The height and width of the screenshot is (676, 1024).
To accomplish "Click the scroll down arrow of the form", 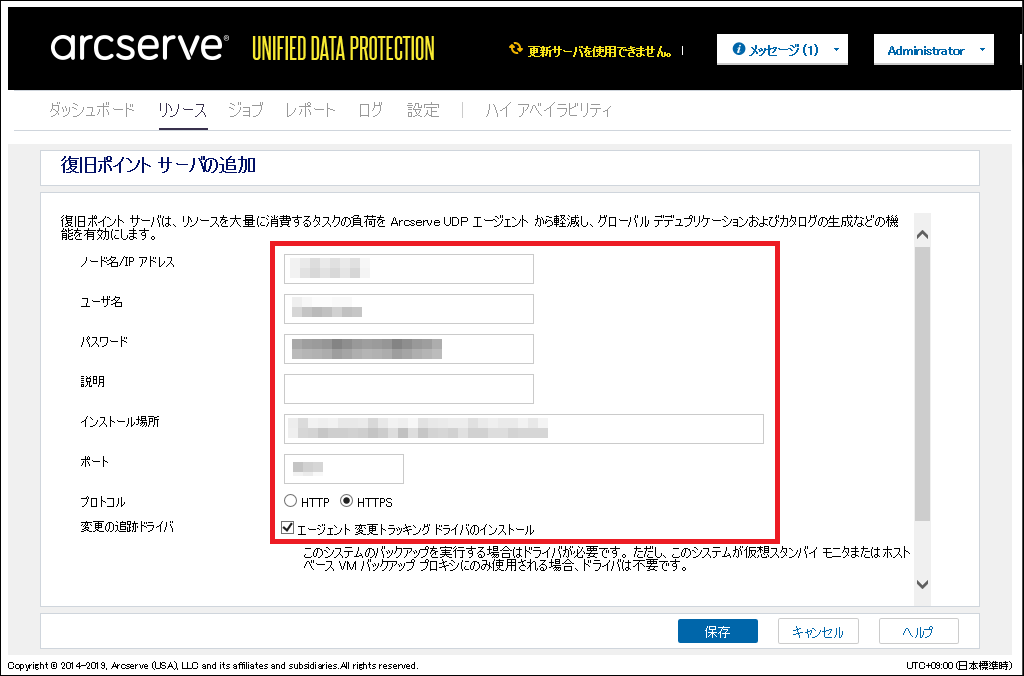I will click(x=922, y=584).
